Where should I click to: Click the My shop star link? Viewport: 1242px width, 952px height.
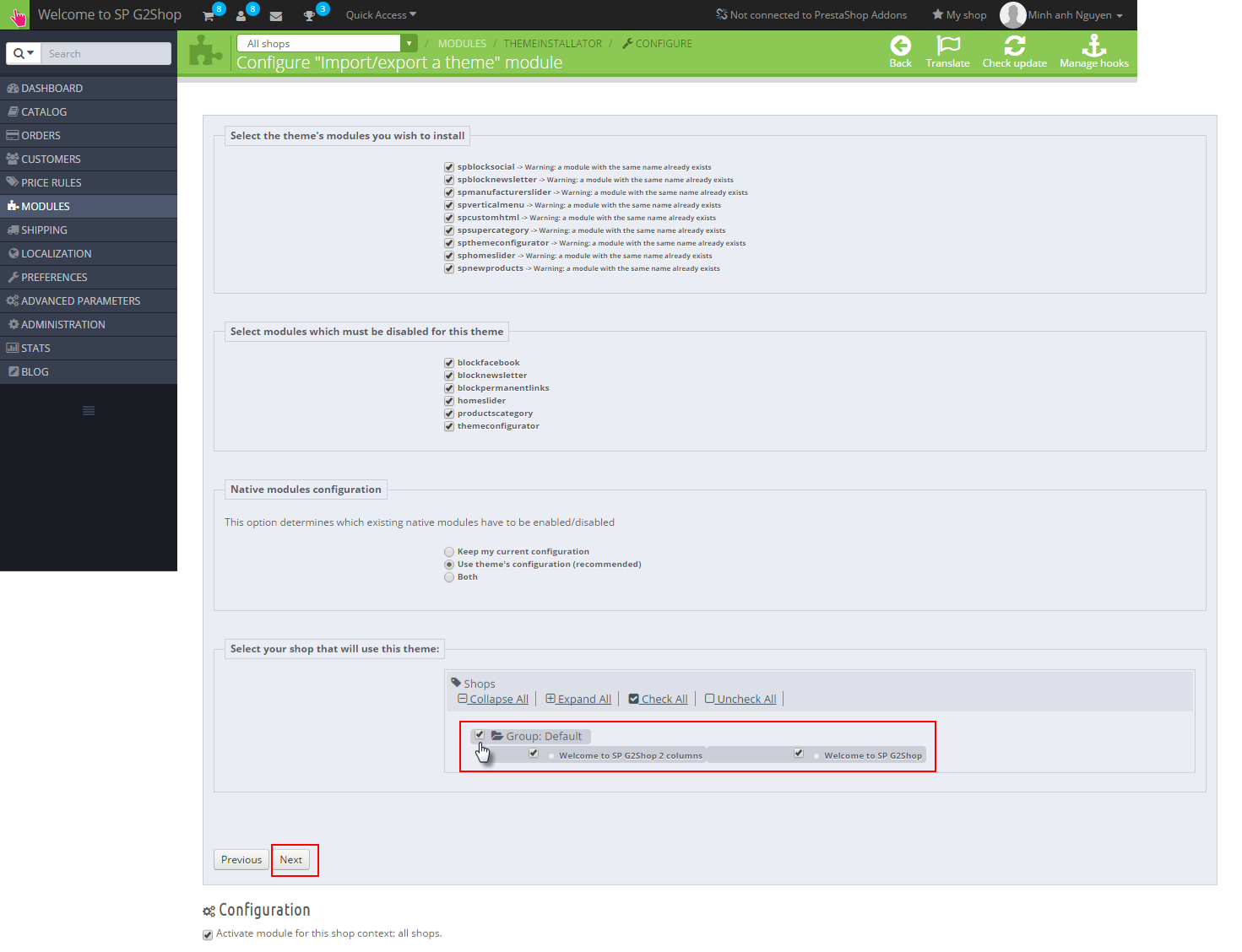coord(959,15)
